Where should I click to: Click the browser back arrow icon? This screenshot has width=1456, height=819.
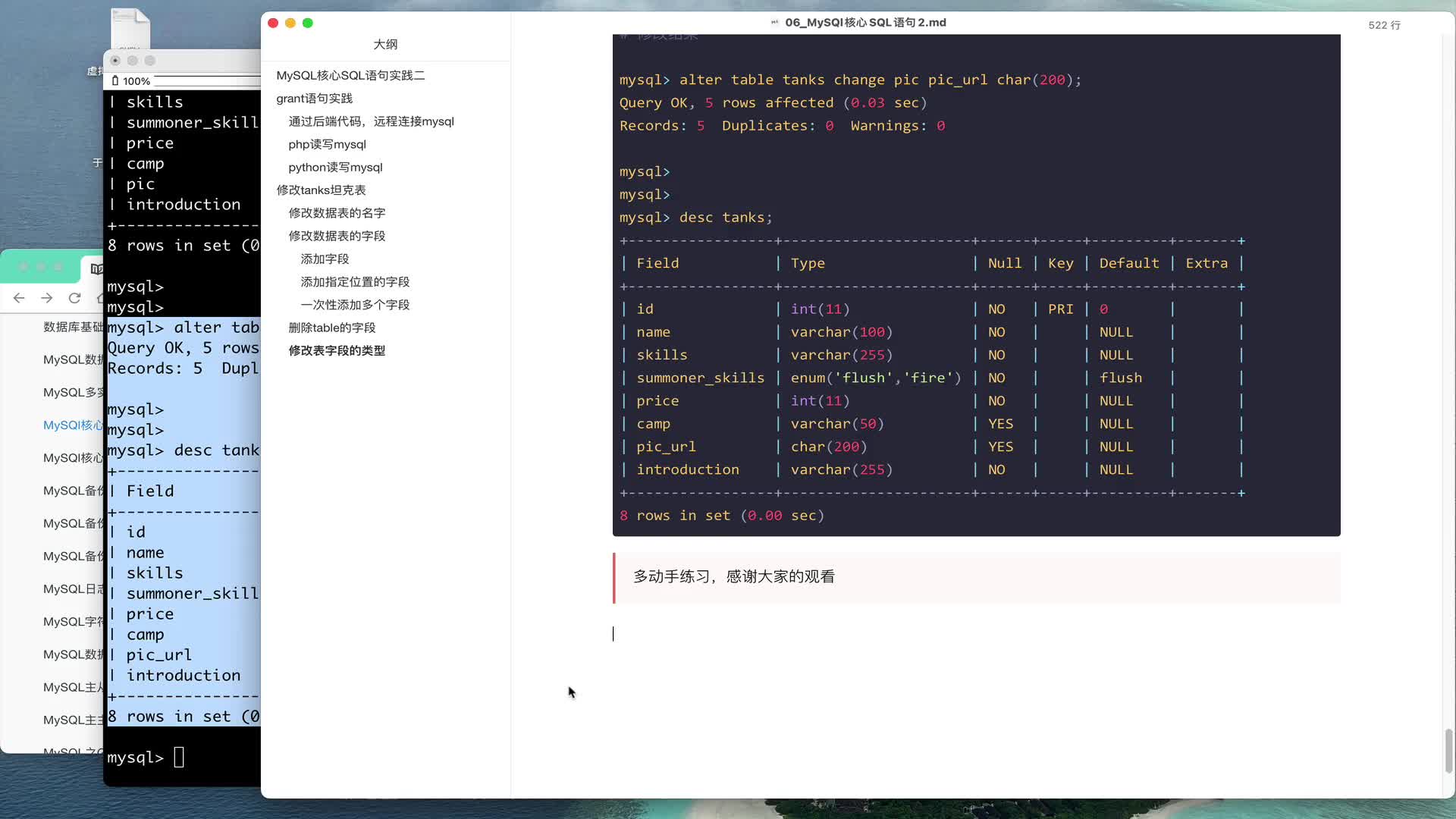click(19, 298)
